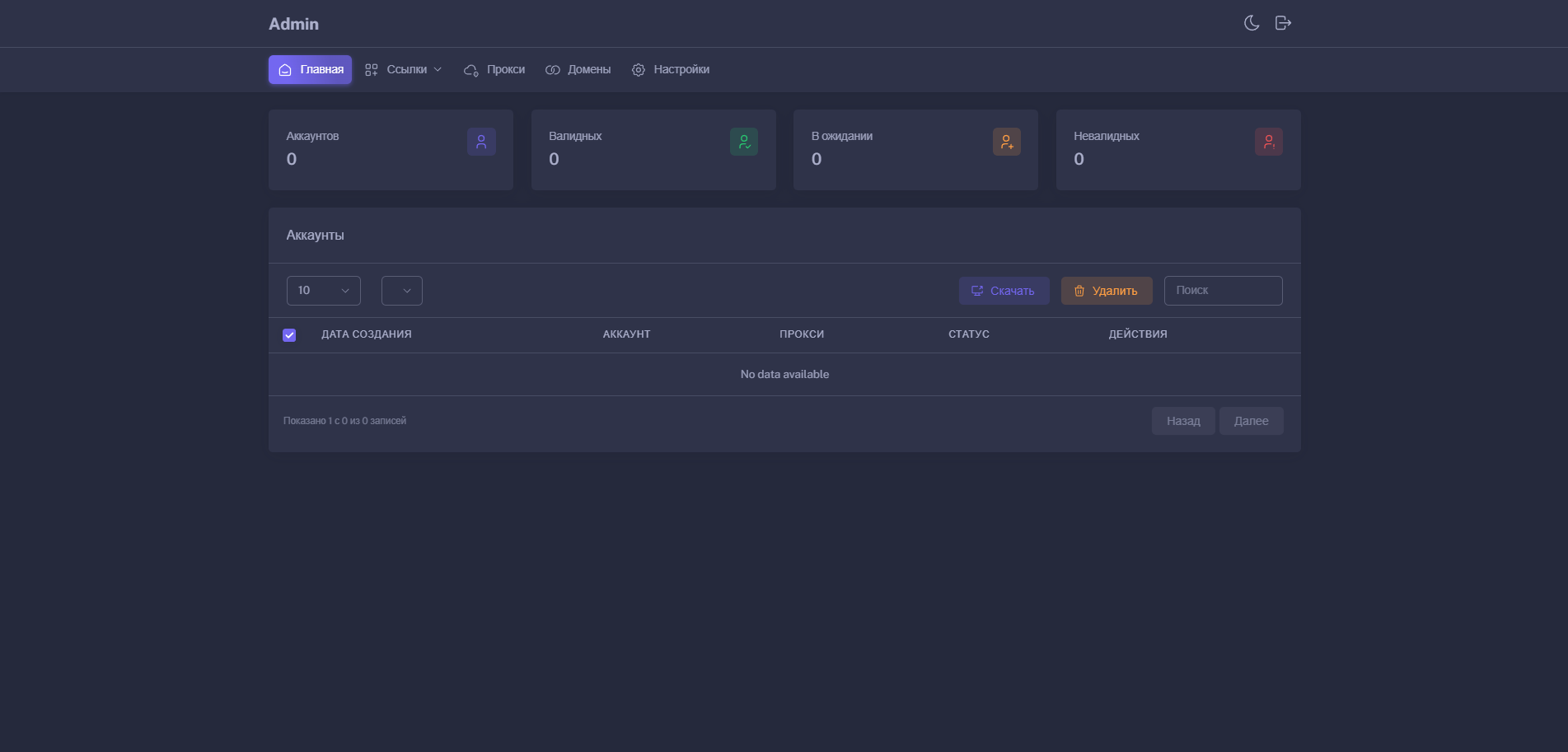Click the В ожидании orange user icon
Image resolution: width=1568 pixels, height=752 pixels.
(x=1007, y=142)
